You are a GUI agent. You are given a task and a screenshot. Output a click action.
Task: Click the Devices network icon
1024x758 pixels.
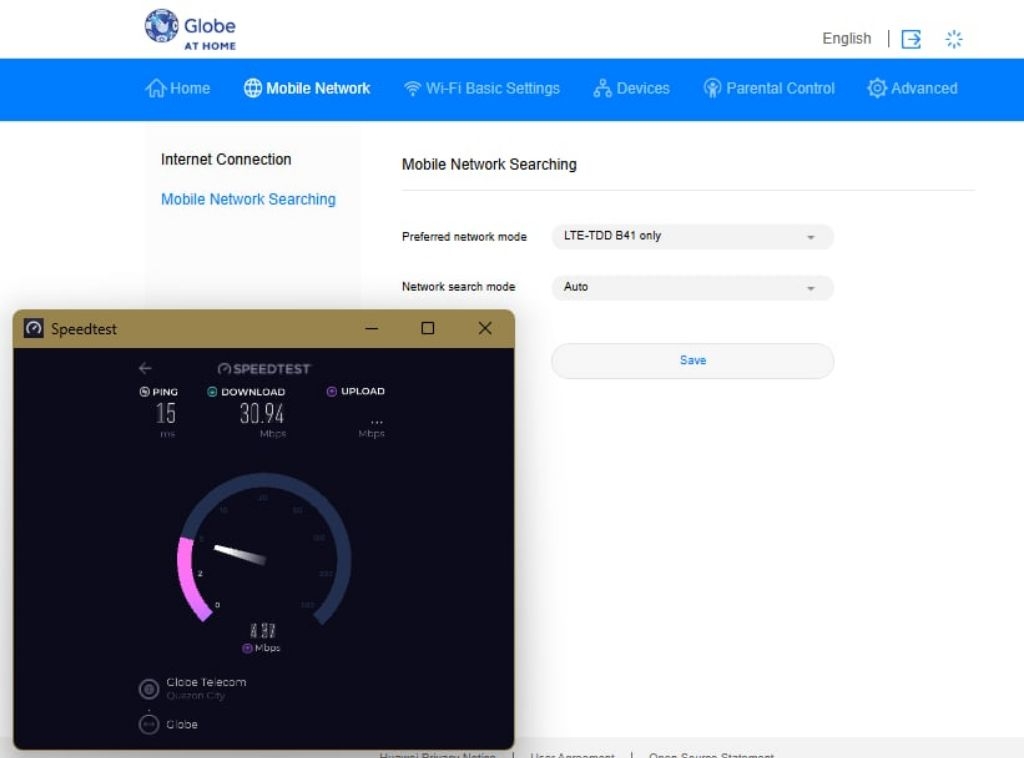pyautogui.click(x=602, y=88)
